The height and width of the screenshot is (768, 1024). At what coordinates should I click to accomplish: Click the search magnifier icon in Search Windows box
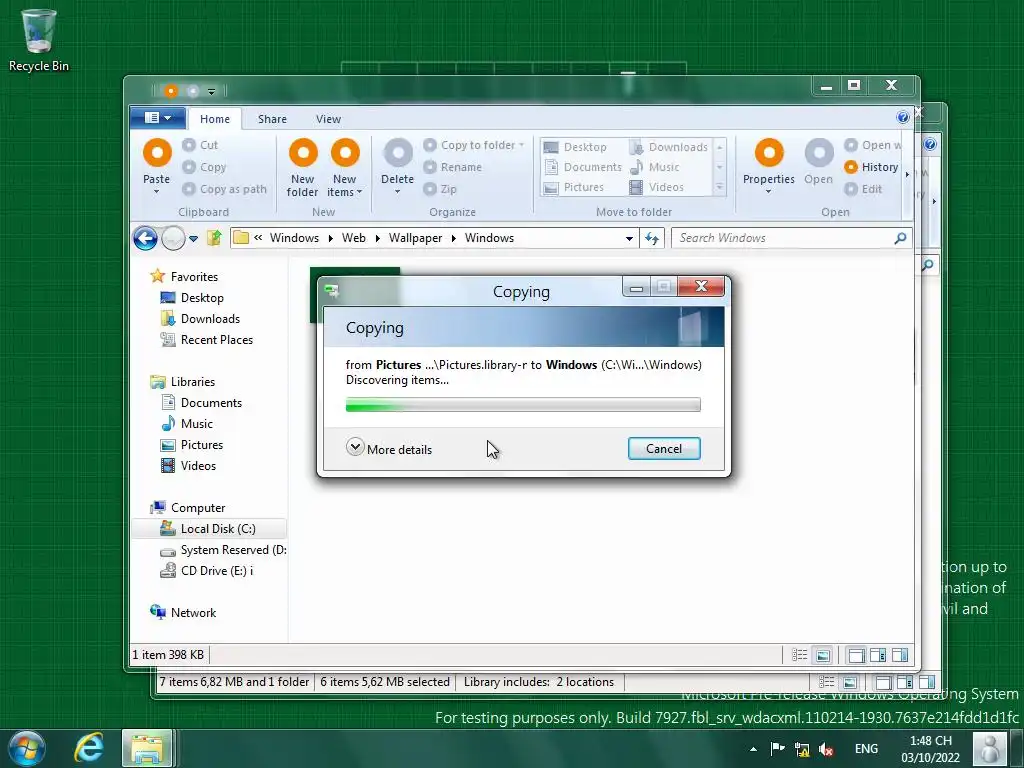point(900,238)
